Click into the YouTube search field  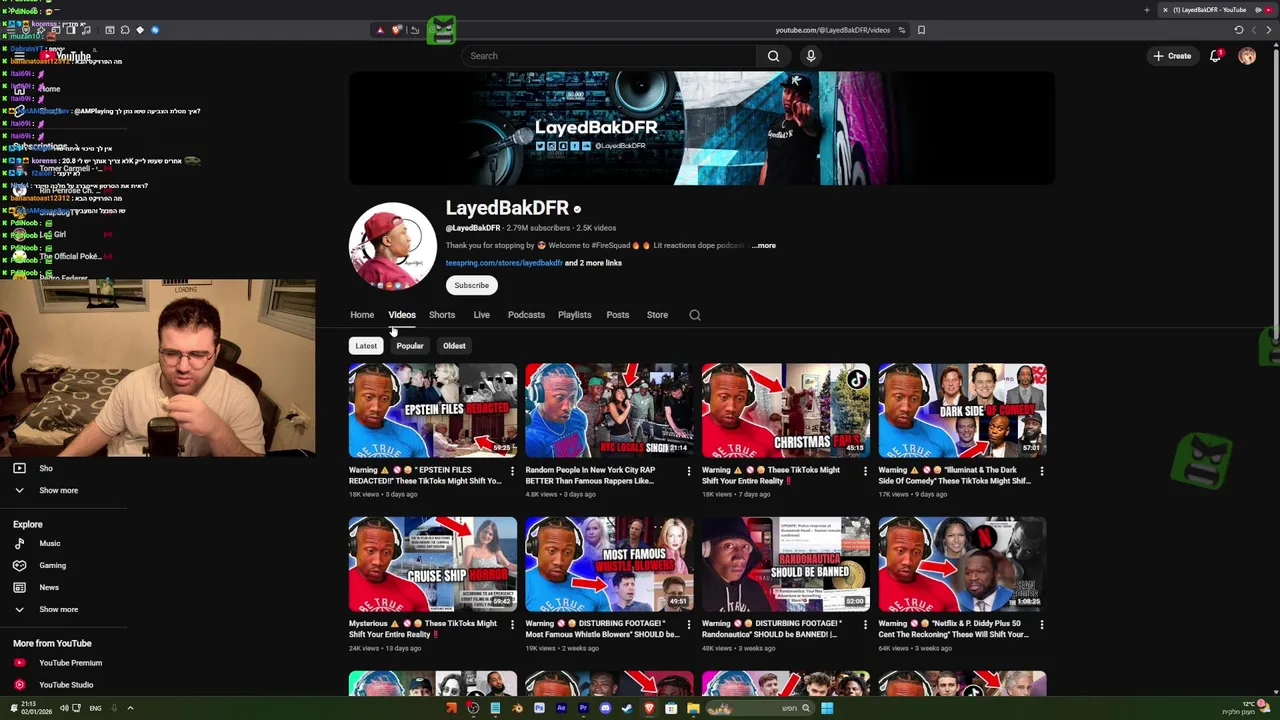(x=610, y=56)
